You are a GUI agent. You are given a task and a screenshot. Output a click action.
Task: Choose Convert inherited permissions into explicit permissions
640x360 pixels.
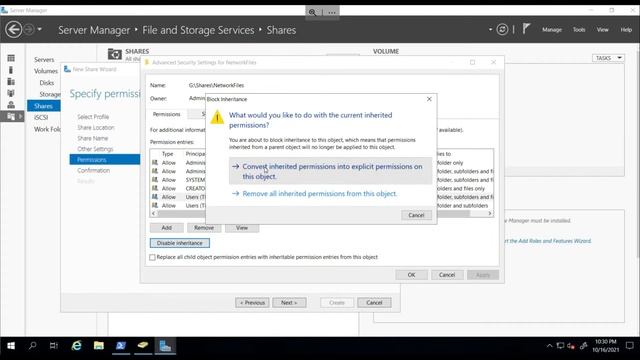[x=330, y=171]
